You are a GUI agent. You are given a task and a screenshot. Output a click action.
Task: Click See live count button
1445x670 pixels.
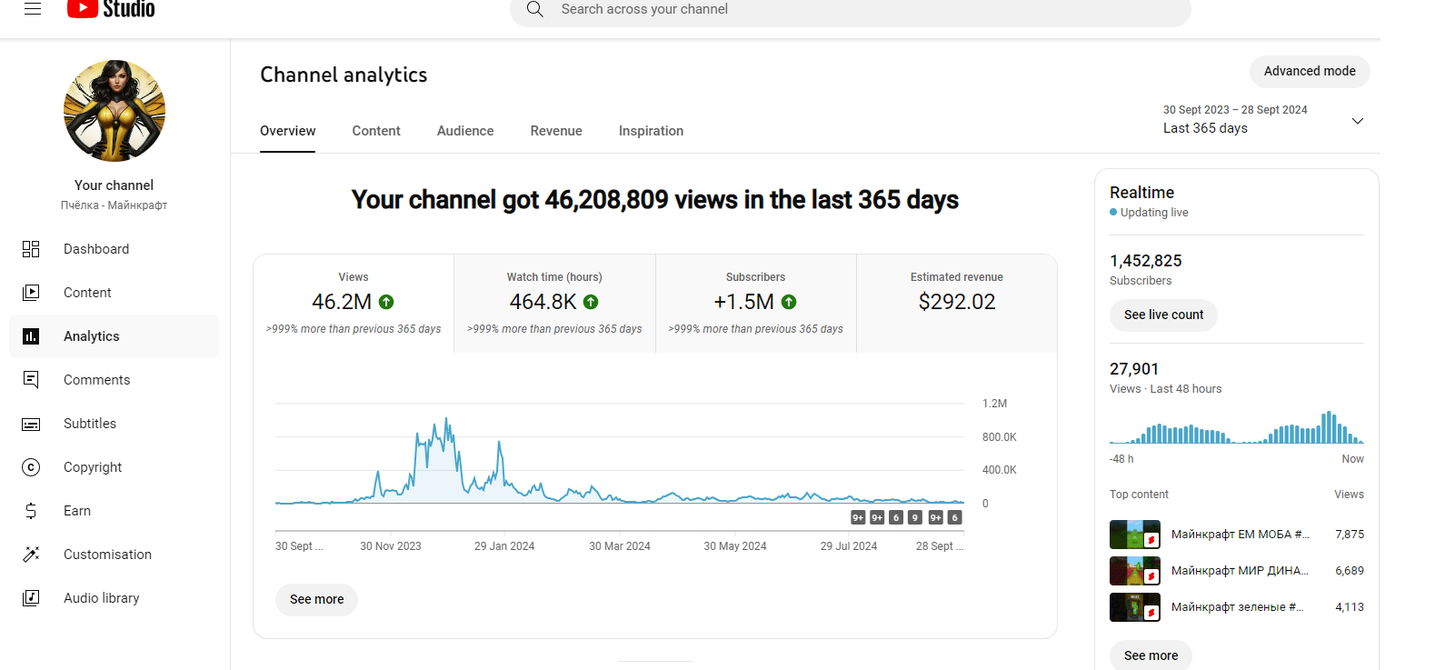[1163, 315]
